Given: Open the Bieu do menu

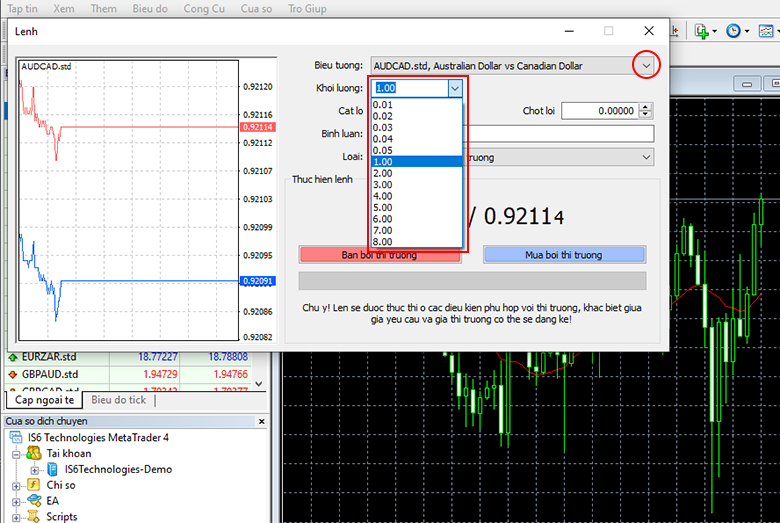Looking at the screenshot, I should pos(150,8).
